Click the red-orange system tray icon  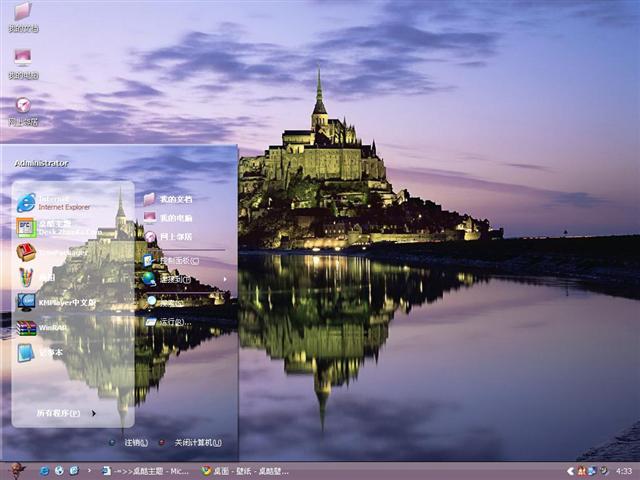click(582, 471)
